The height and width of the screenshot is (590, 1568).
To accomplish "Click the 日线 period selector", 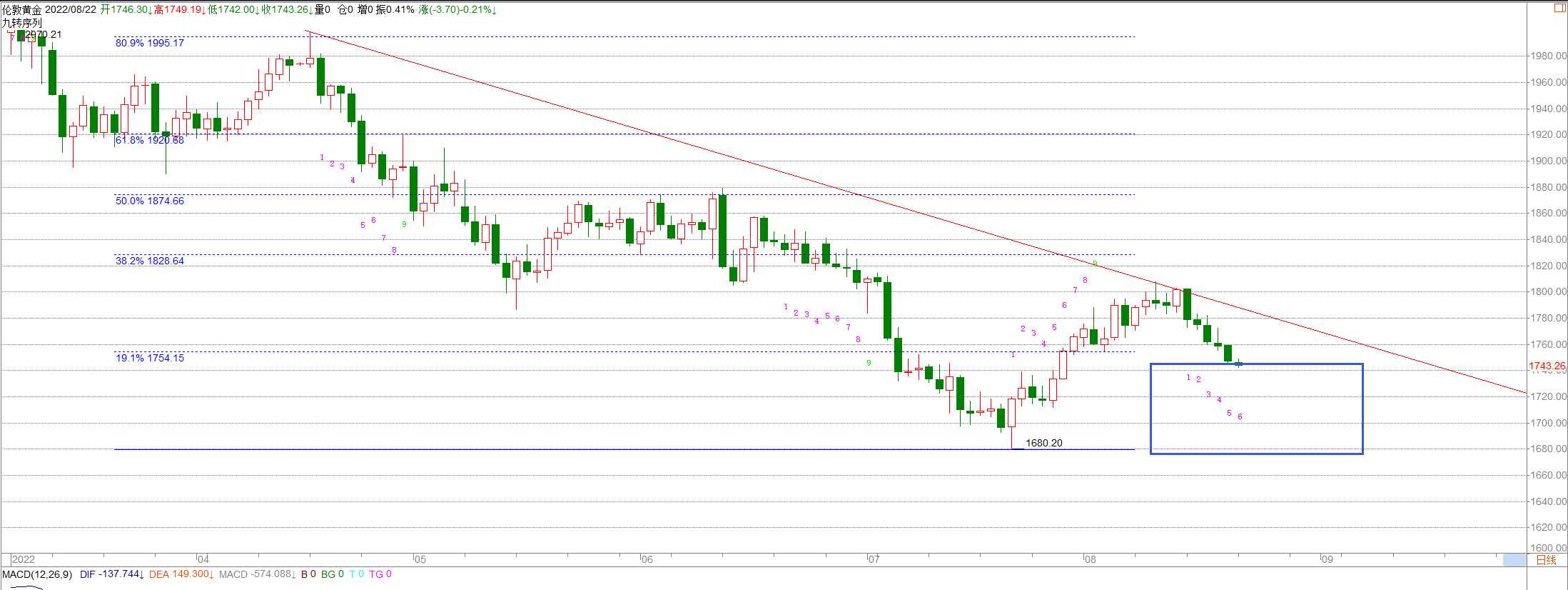I will click(1546, 560).
